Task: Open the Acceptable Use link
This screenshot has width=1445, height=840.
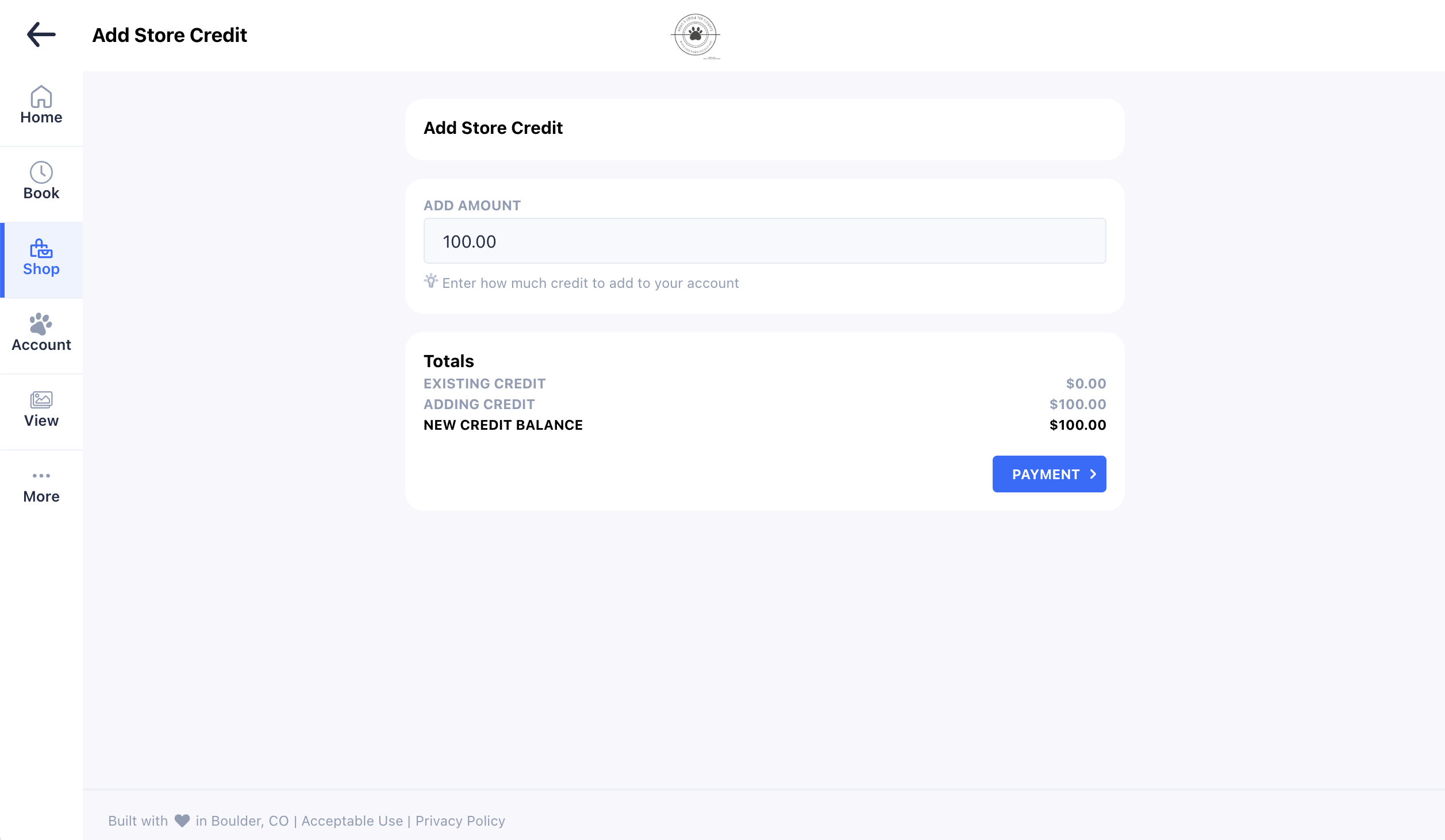Action: [352, 820]
